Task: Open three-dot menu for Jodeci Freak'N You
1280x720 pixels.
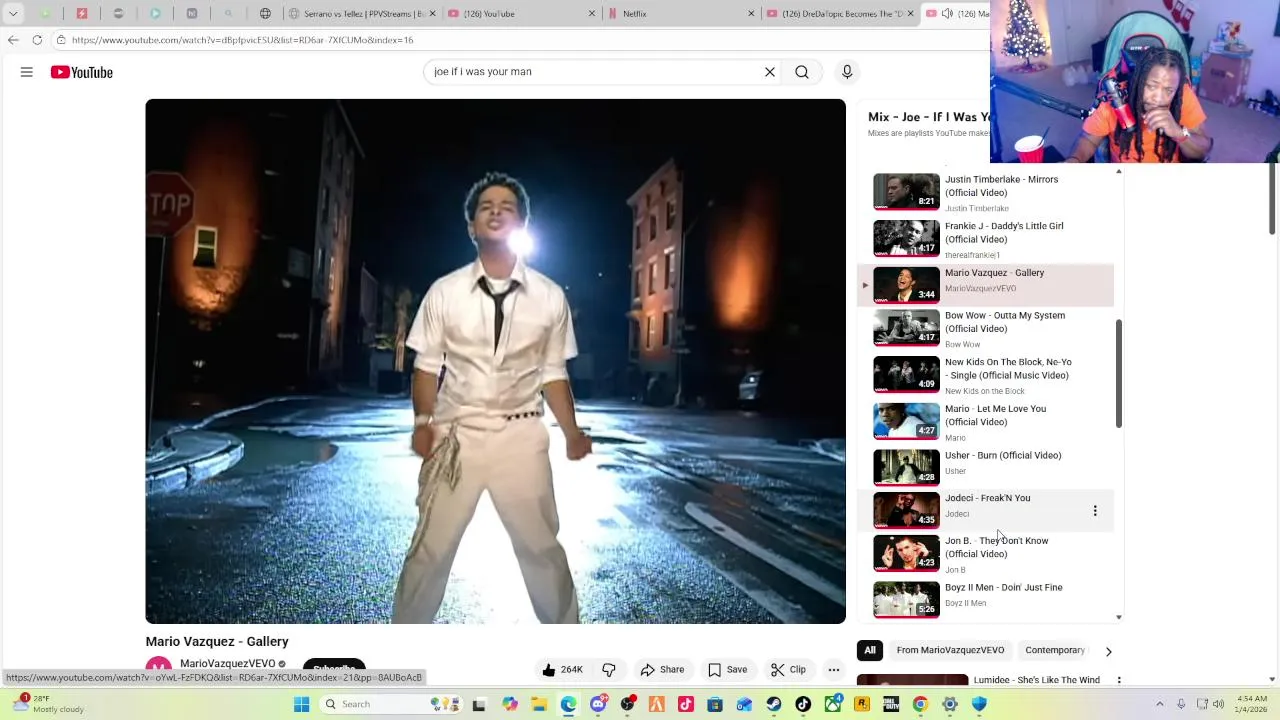Action: pos(1095,511)
